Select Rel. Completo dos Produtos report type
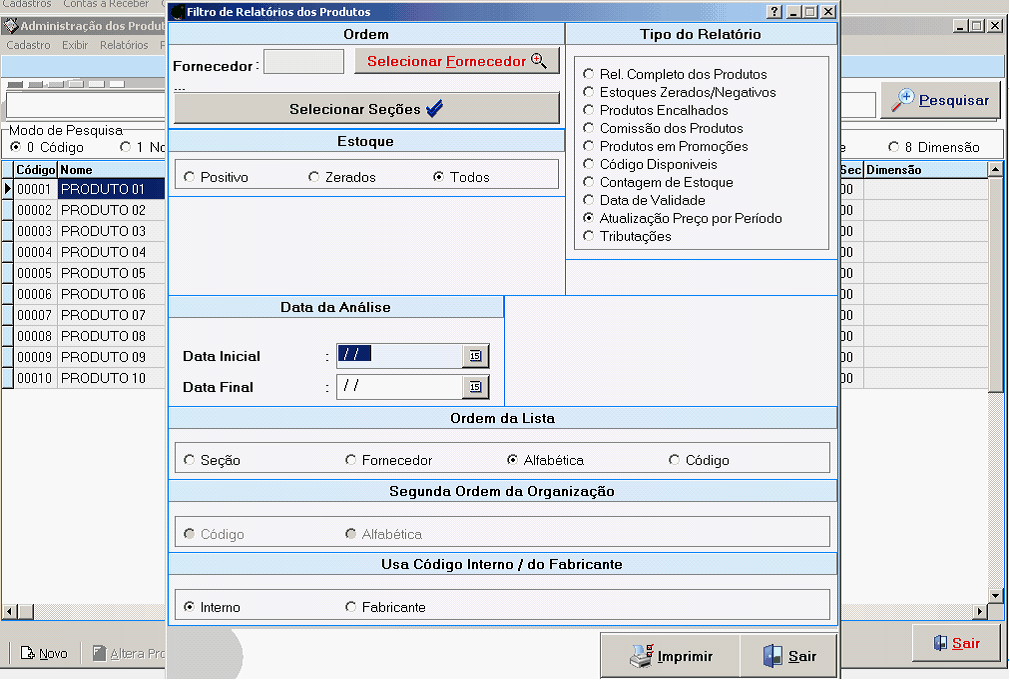Image resolution: width=1010 pixels, height=680 pixels. click(x=589, y=74)
